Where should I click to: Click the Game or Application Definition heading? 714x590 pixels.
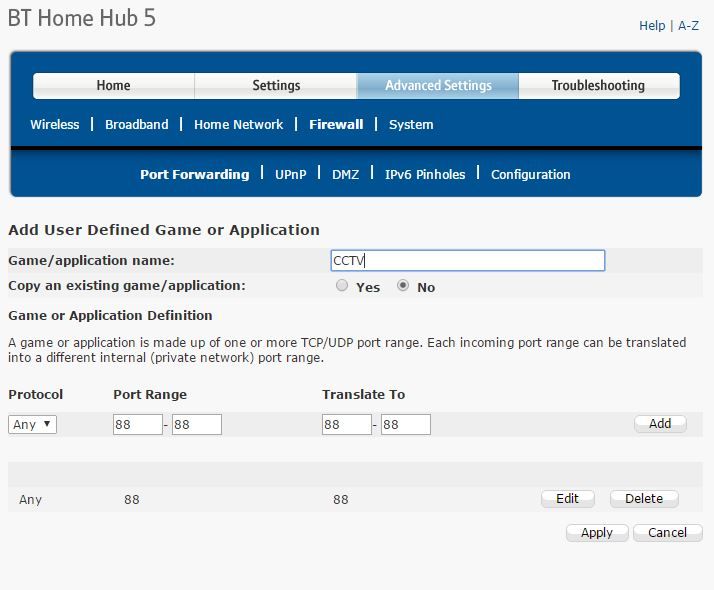click(110, 315)
